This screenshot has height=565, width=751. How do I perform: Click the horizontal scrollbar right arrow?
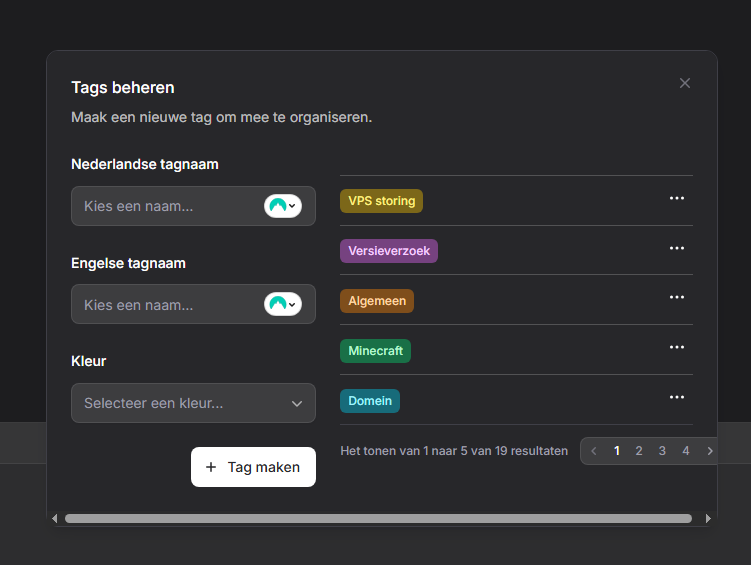click(x=708, y=519)
